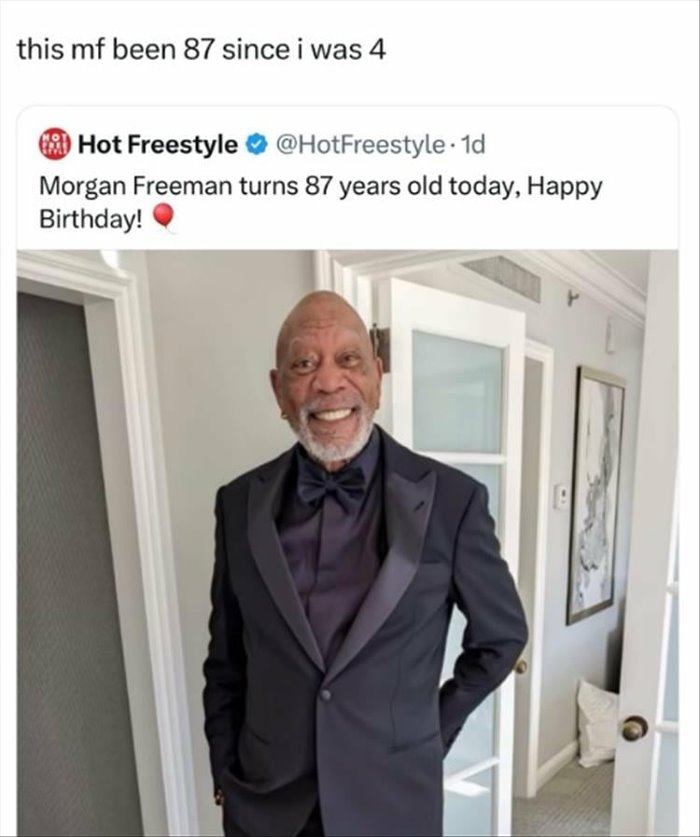The width and height of the screenshot is (700, 837).
Task: Open the Hot Freestyle display name
Action: tap(158, 146)
